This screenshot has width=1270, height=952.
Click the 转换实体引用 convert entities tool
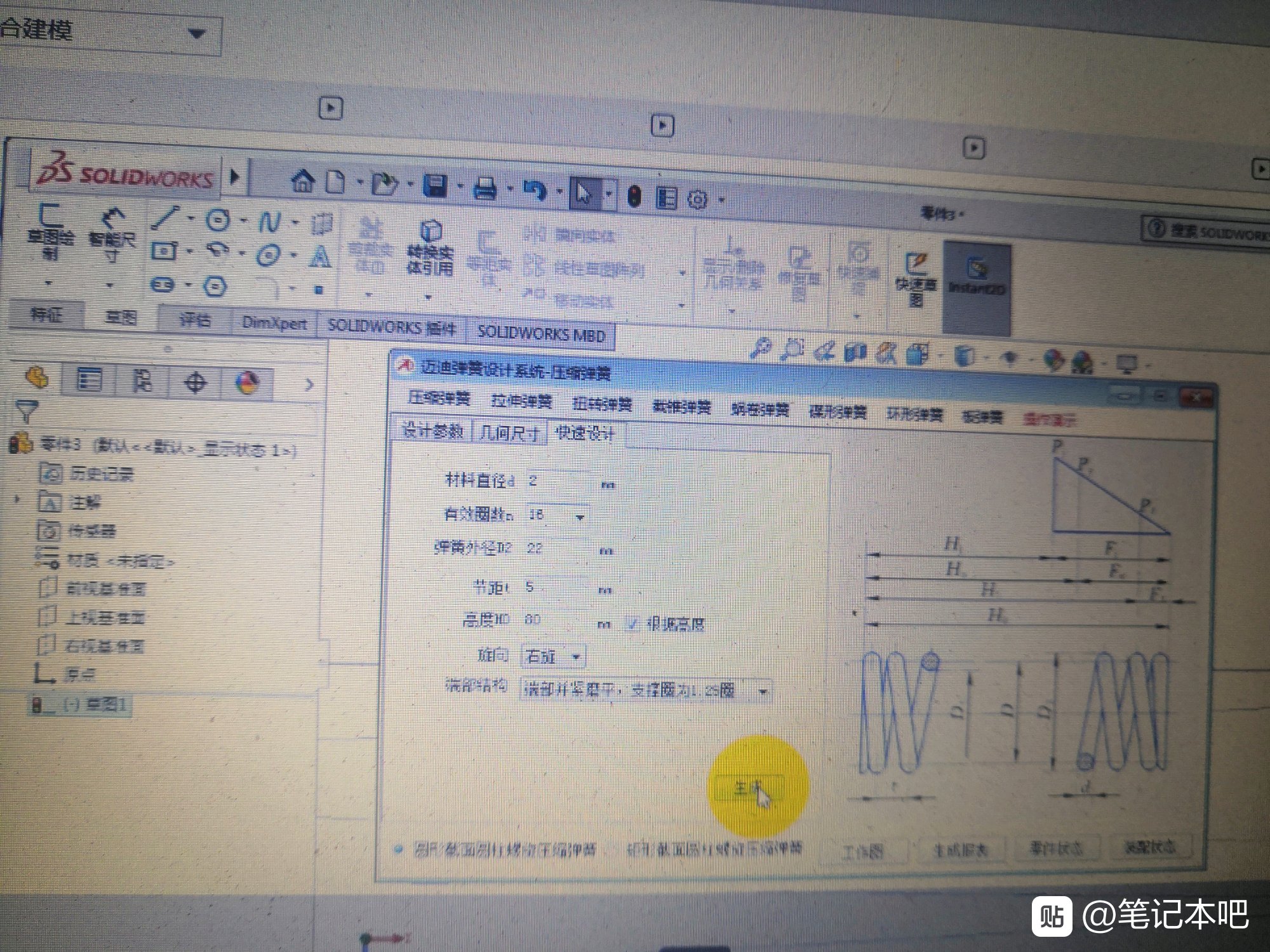pyautogui.click(x=431, y=248)
